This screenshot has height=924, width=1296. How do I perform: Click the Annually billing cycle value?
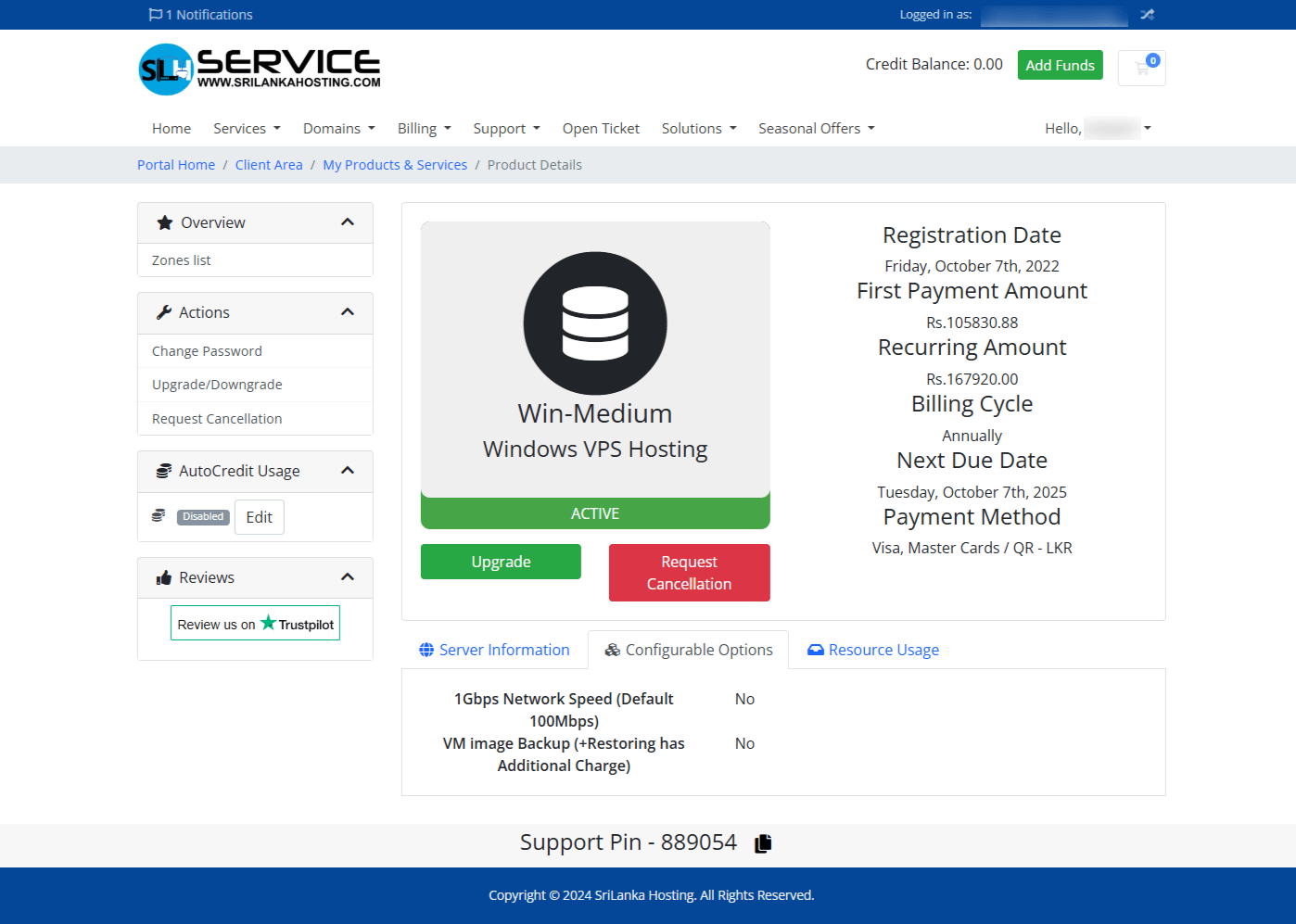[x=972, y=436]
